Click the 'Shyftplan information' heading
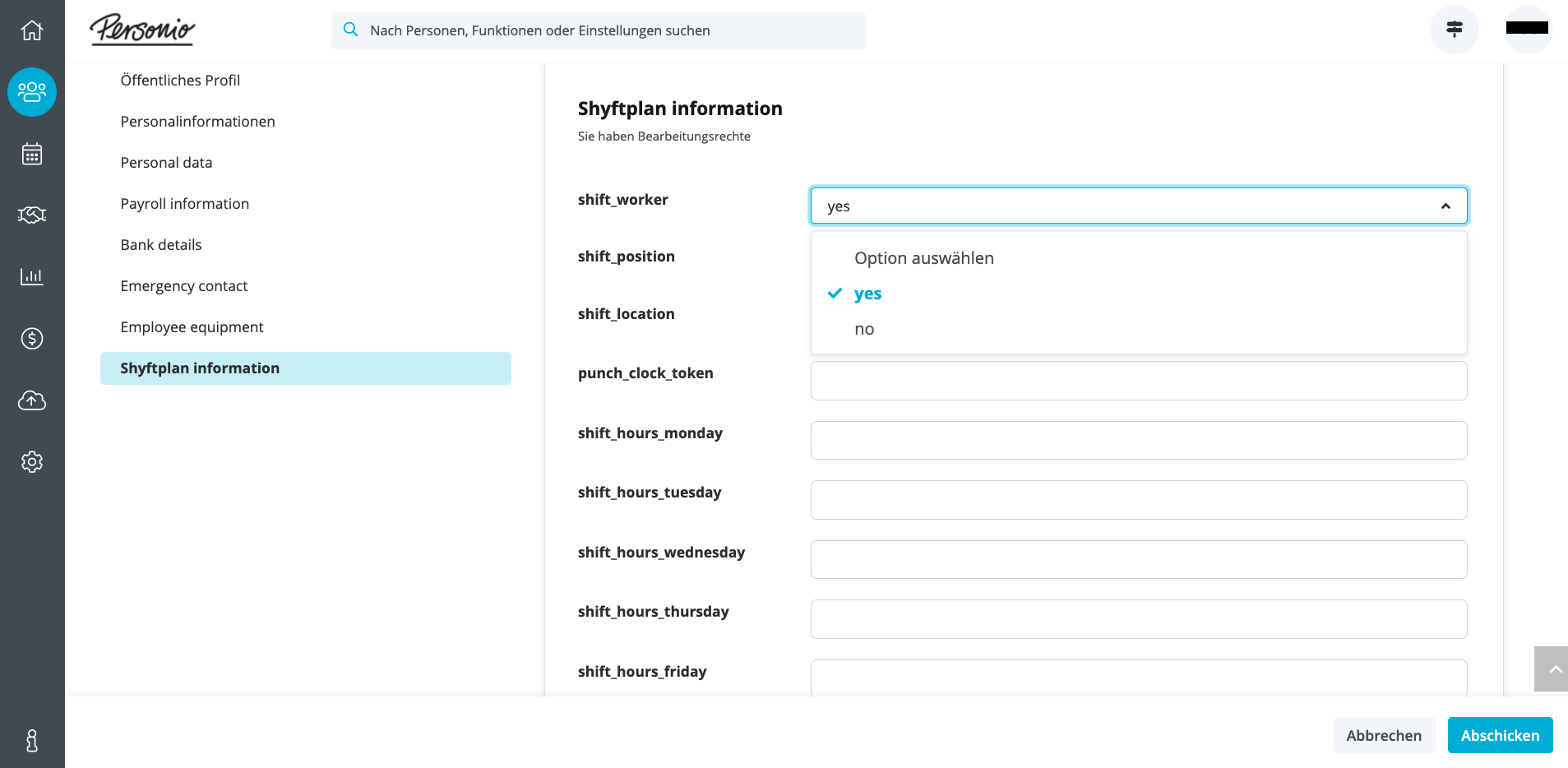The width and height of the screenshot is (1568, 768). [x=680, y=109]
